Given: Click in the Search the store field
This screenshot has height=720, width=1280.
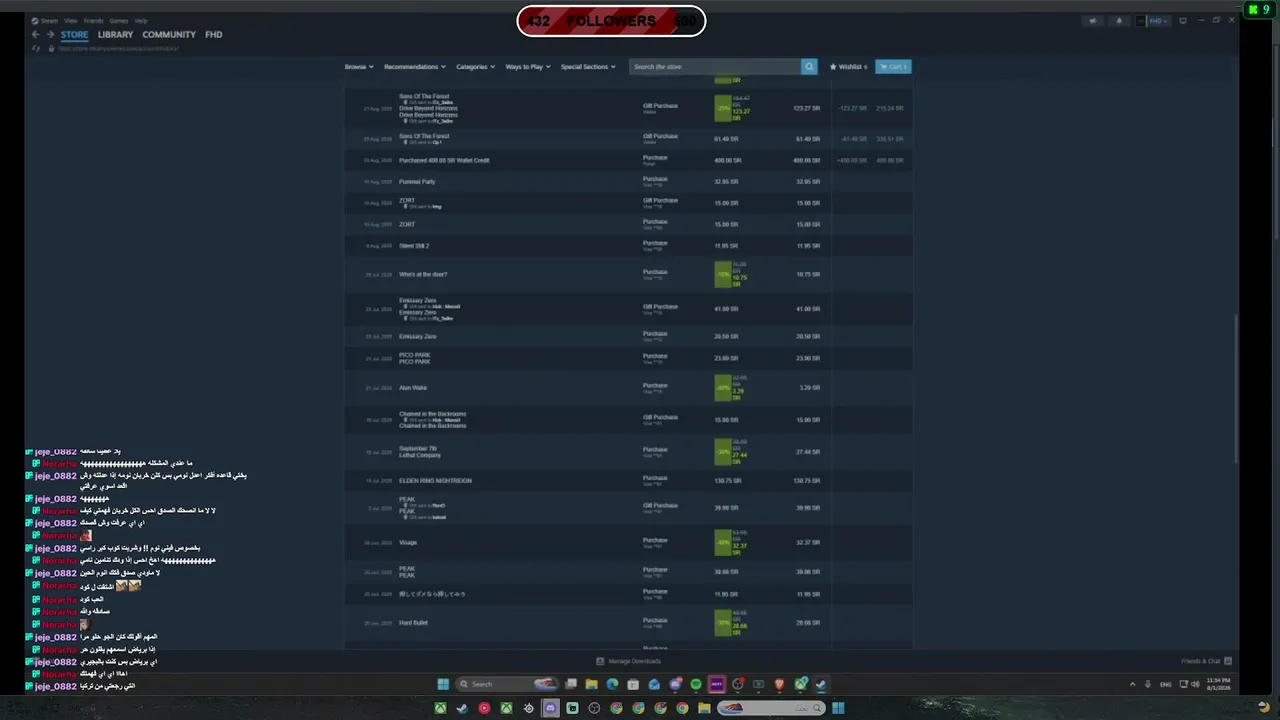Looking at the screenshot, I should 715,66.
